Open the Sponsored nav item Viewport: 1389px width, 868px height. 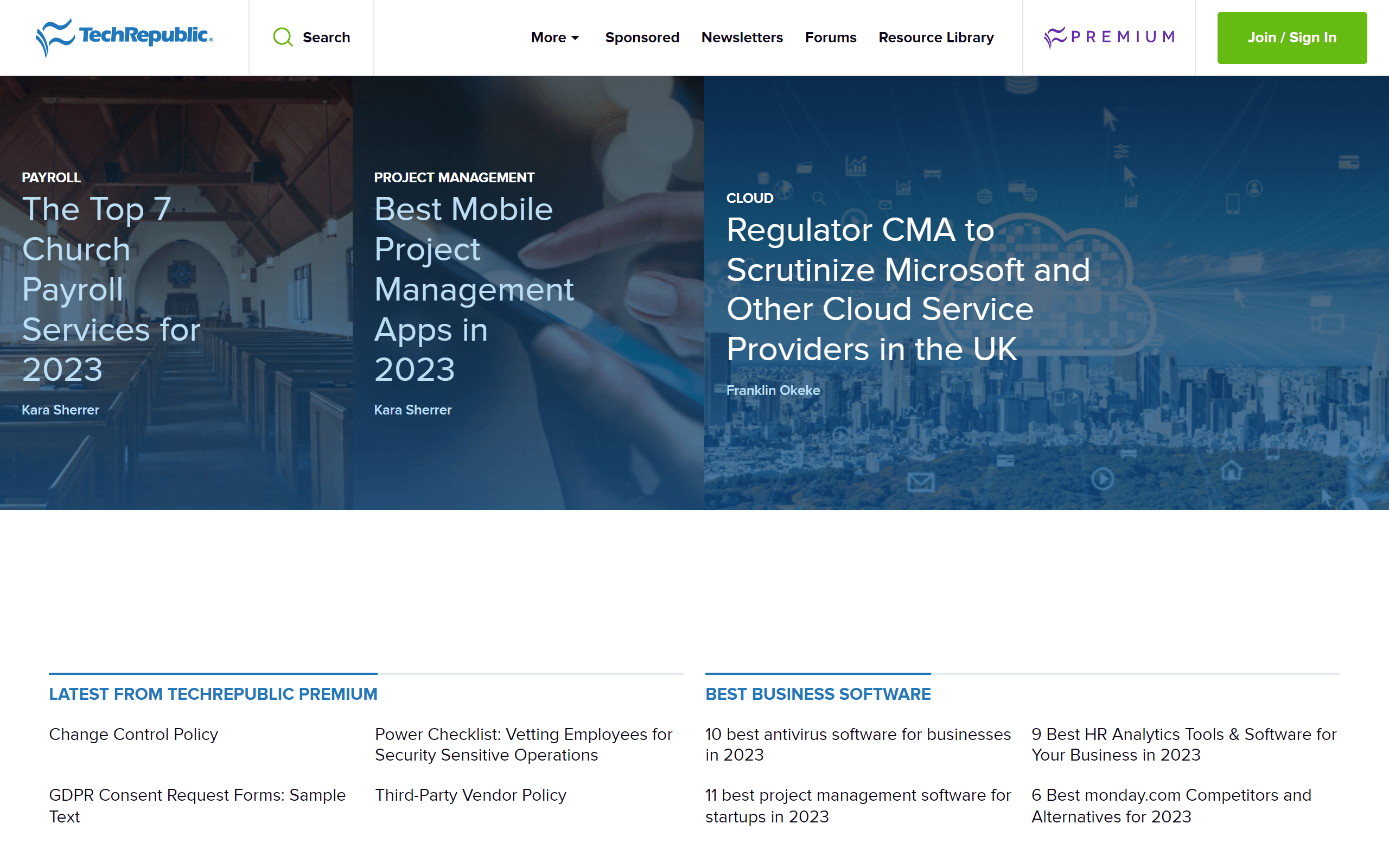point(642,37)
